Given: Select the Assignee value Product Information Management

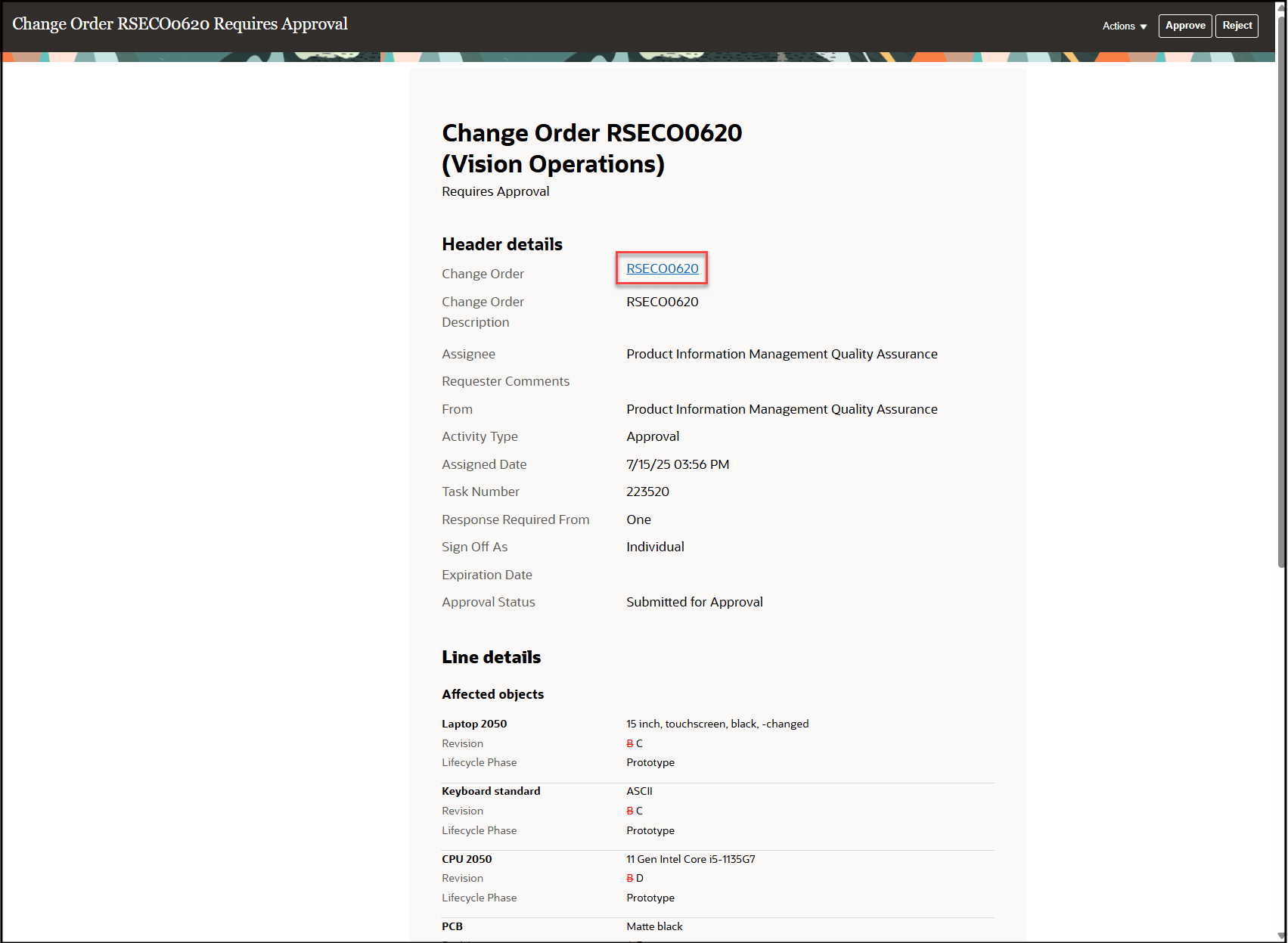Looking at the screenshot, I should (781, 353).
